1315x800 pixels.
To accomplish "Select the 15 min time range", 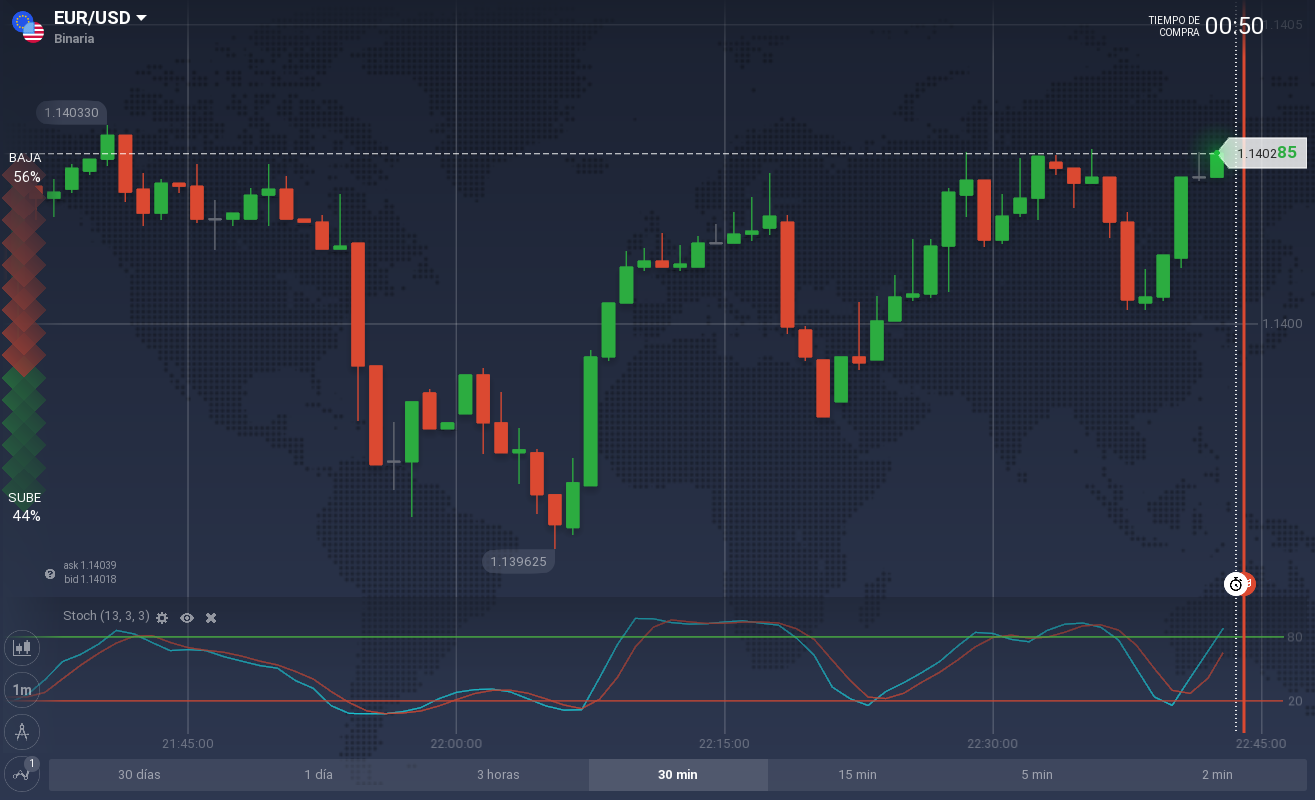I will coord(857,775).
